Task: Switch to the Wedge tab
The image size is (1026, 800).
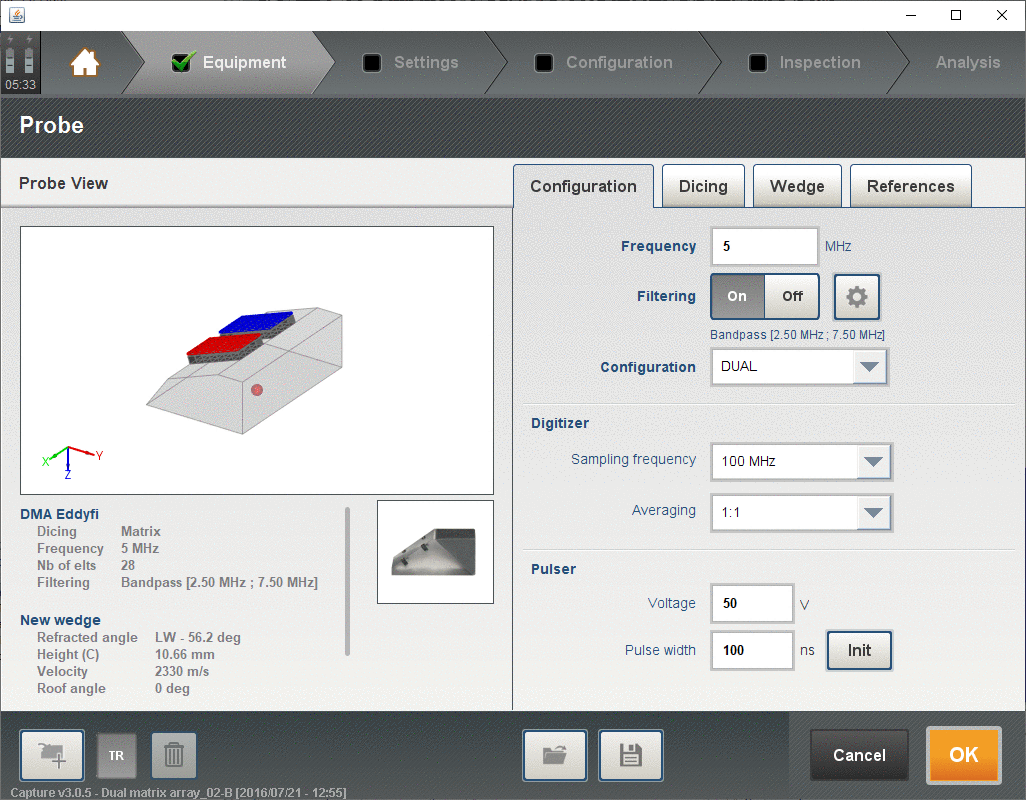Action: [x=797, y=186]
